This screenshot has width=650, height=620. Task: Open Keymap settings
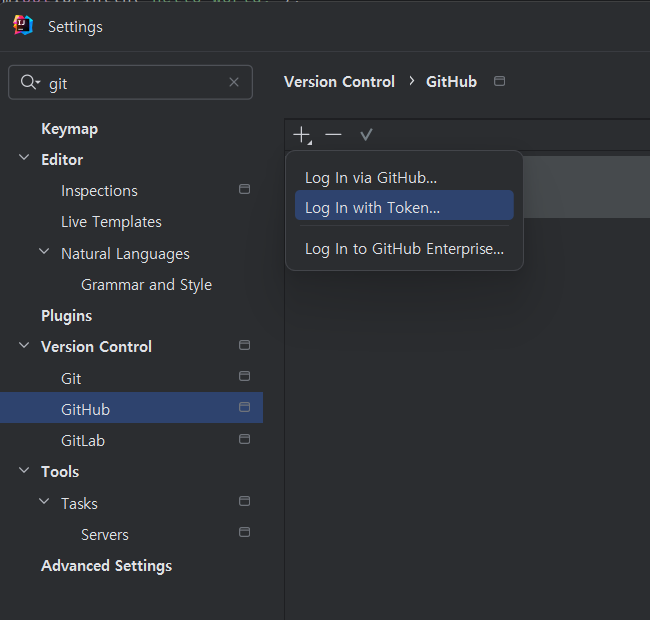coord(70,129)
